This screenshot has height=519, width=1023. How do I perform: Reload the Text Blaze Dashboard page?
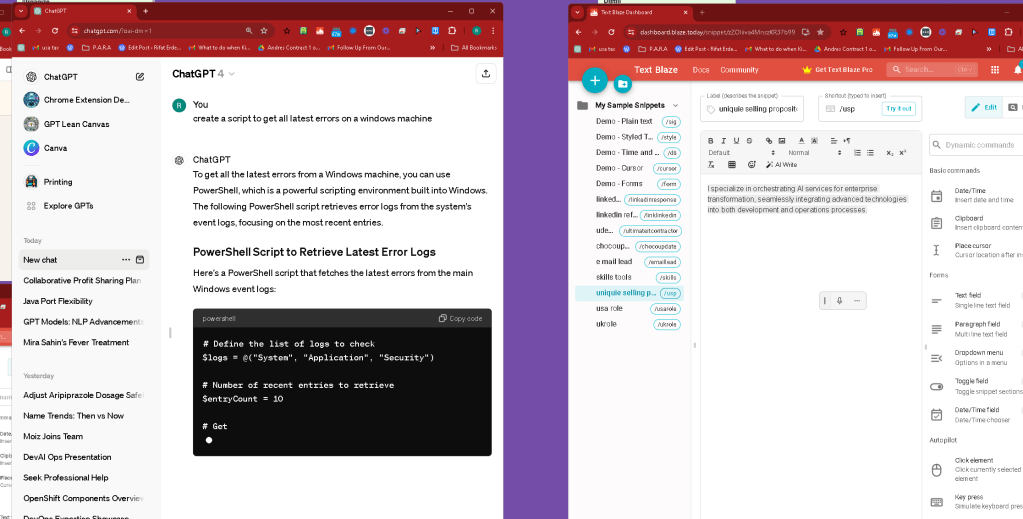coord(611,31)
